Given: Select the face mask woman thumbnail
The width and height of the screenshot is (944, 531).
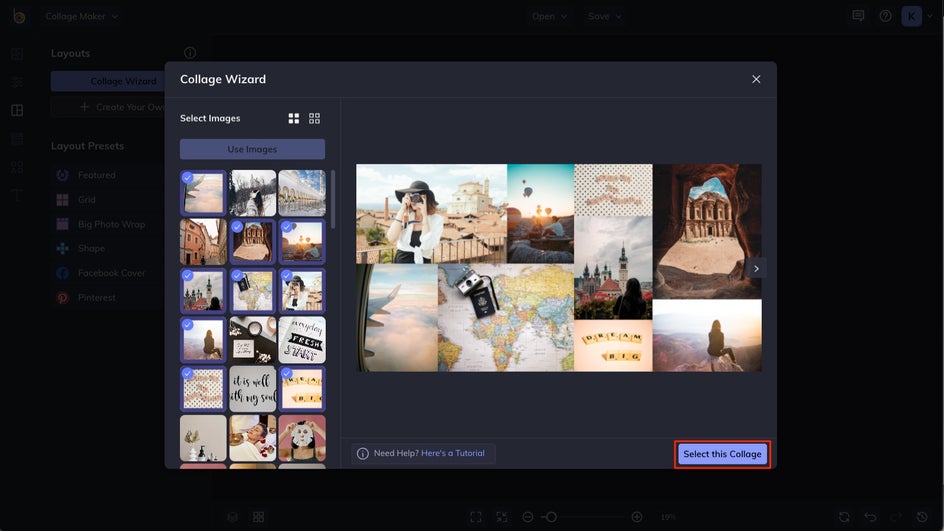Looking at the screenshot, I should 302,438.
